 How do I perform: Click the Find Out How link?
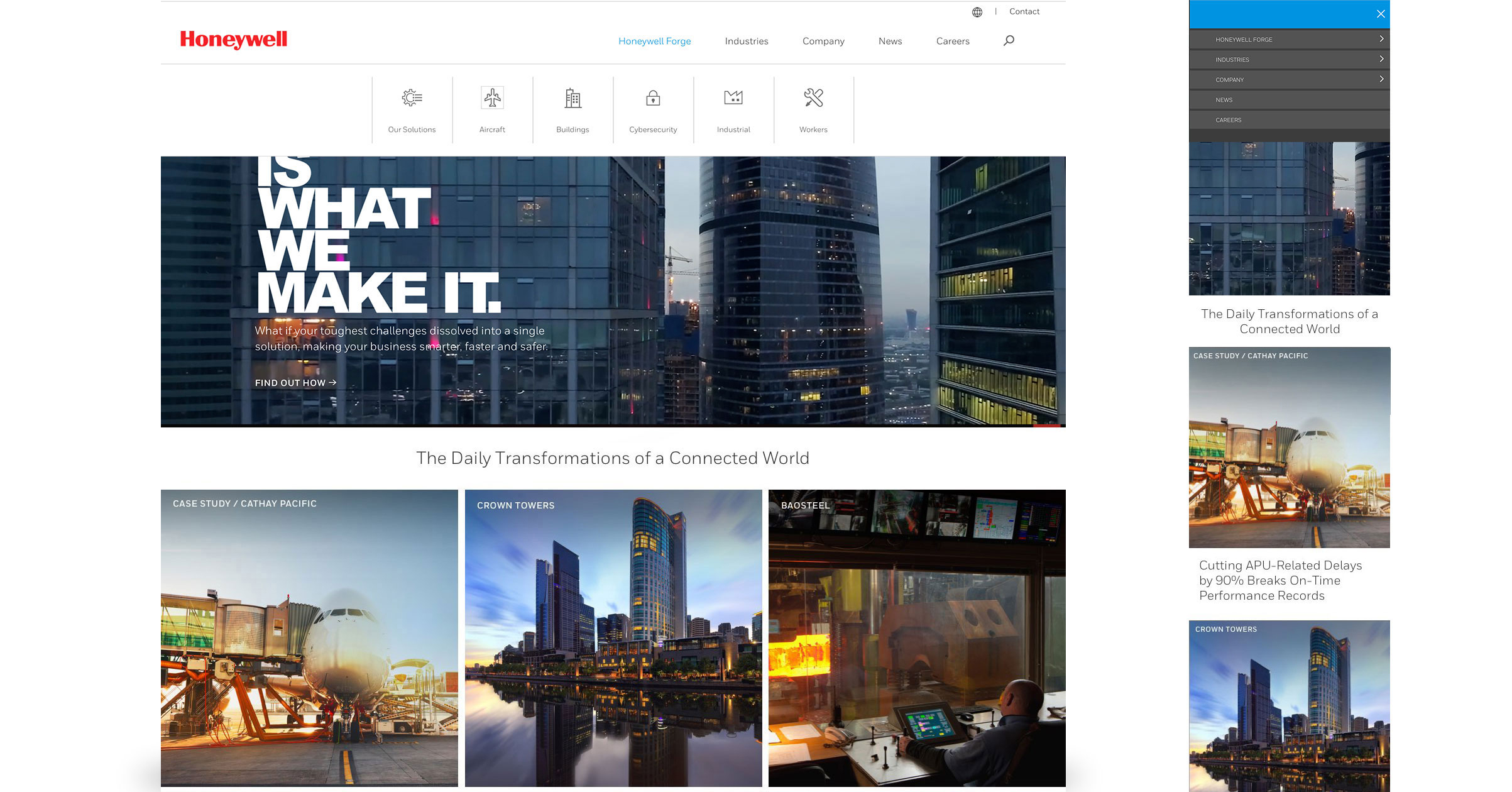coord(295,383)
